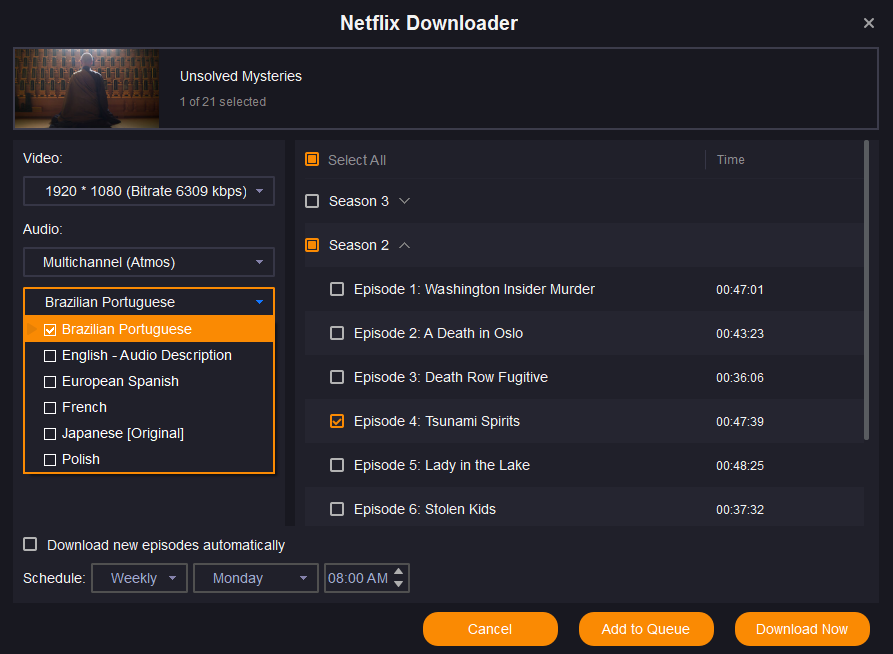The image size is (893, 654).
Task: Check French audio language
Action: (50, 408)
